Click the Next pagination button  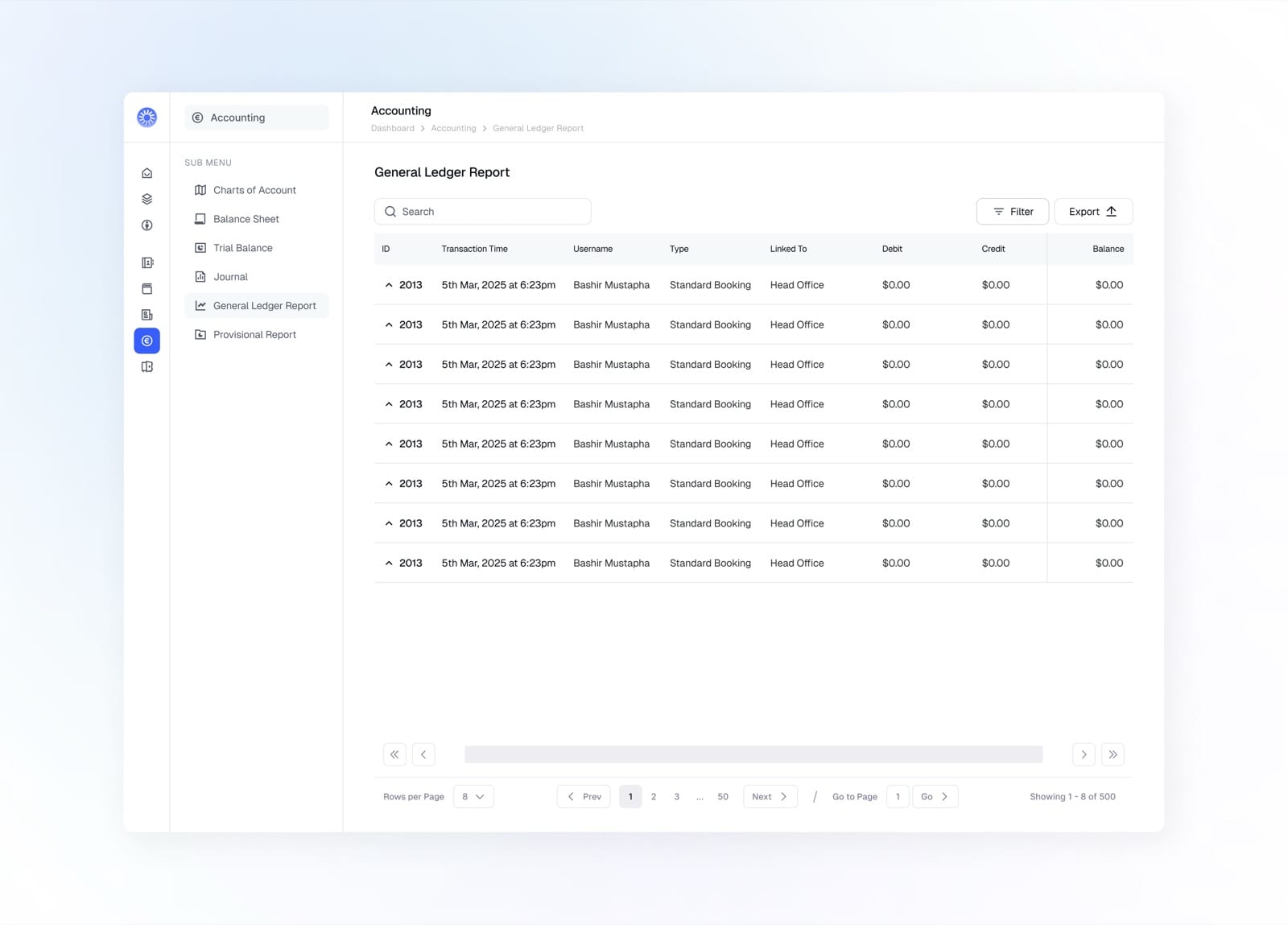[770, 796]
